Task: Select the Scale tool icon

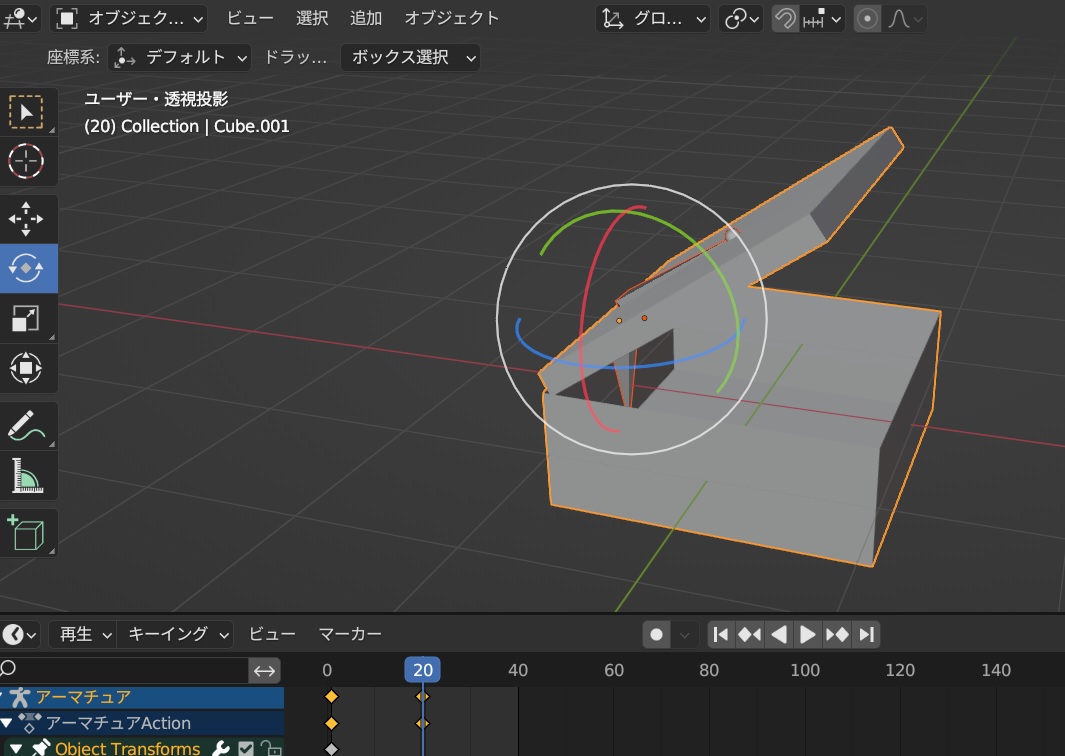Action: (x=26, y=318)
